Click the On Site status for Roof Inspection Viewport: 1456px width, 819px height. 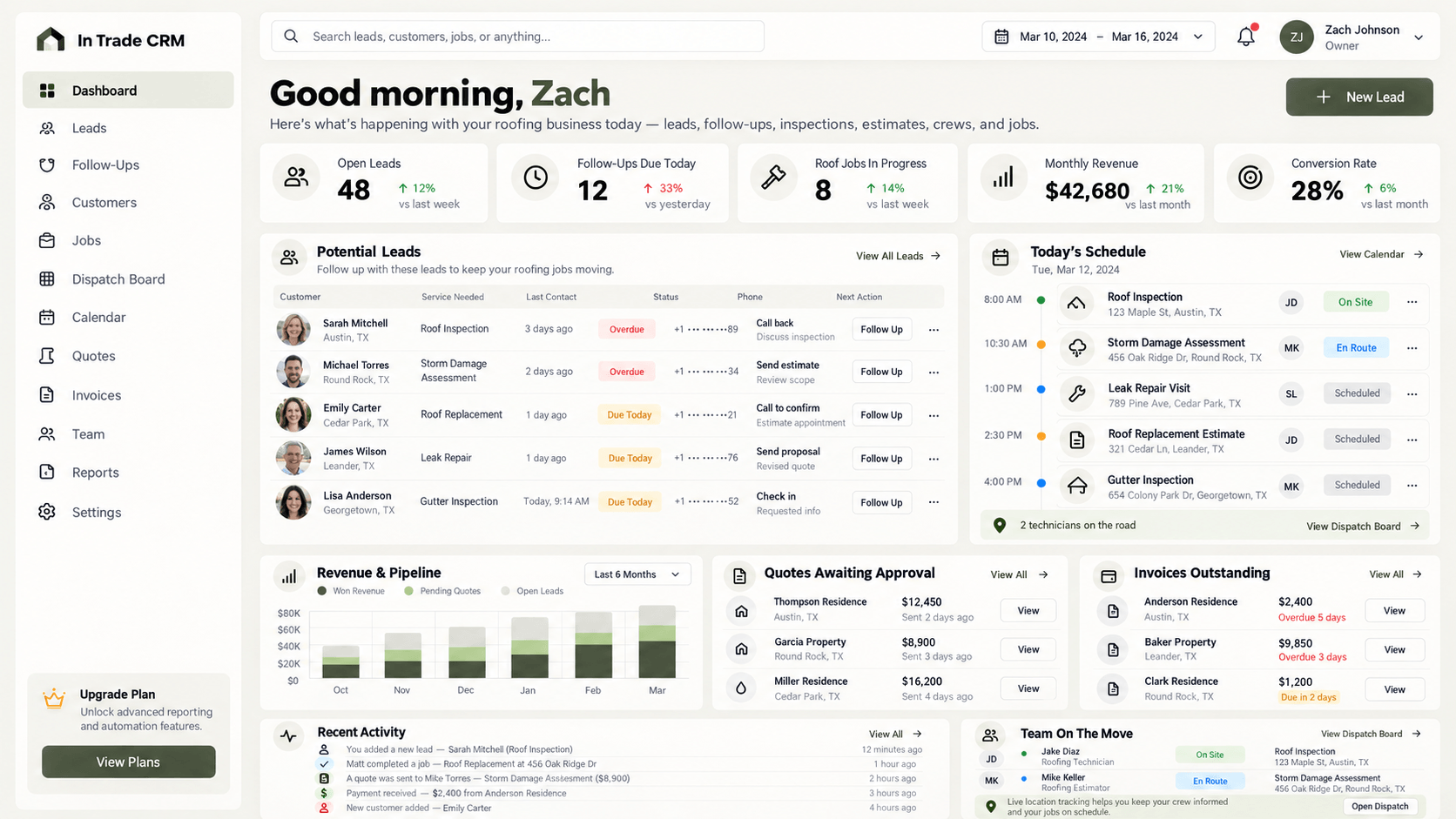tap(1356, 302)
